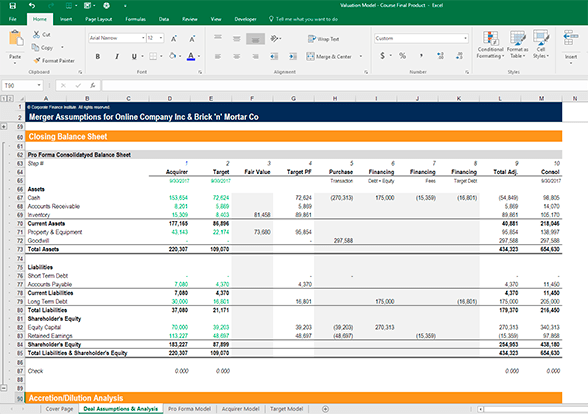Save the workbook with the floppy icon
Viewport: 588px width, 414px height.
pos(12,6)
